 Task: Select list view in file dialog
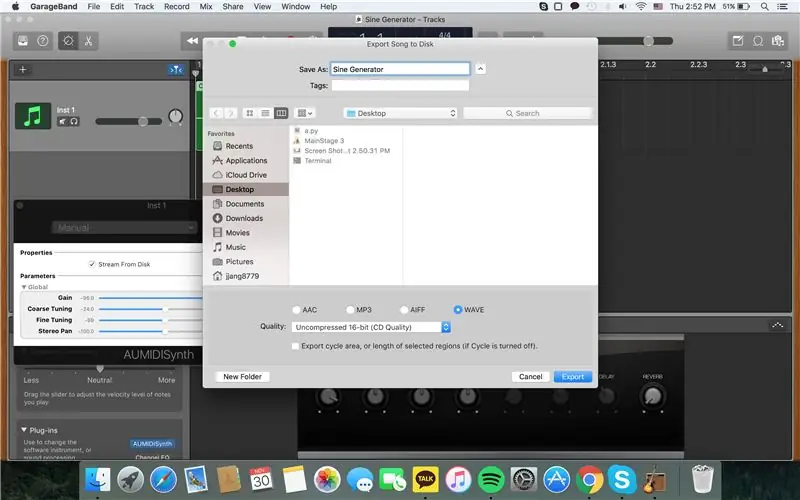click(x=265, y=113)
